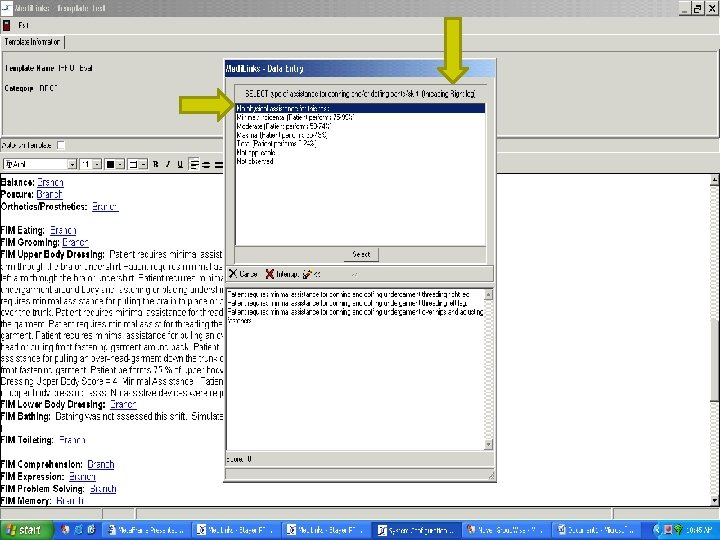
Task: Click the first quick launch icon
Action: click(65, 530)
